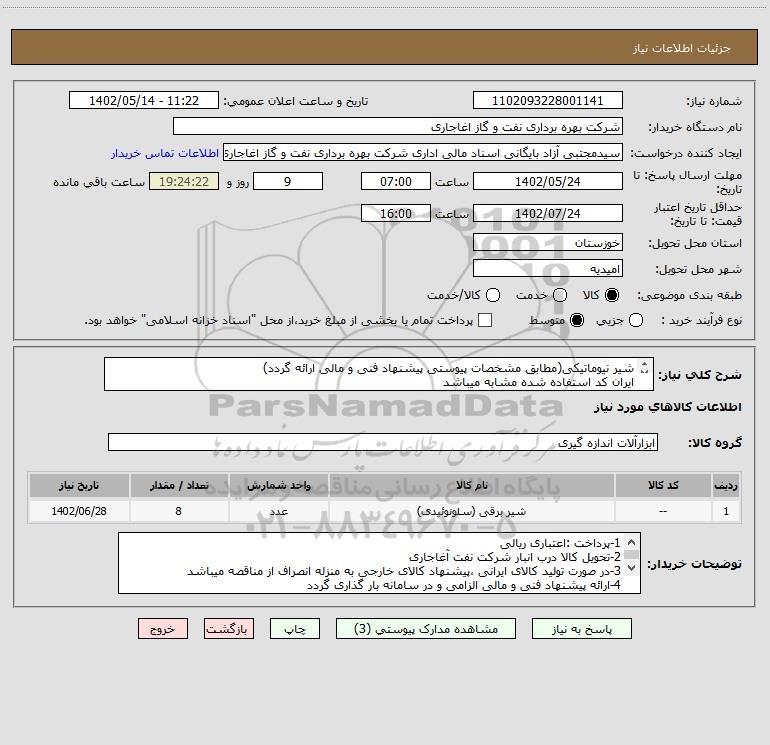Click the page title 'جزئیات اطلاعات نیاز'
The width and height of the screenshot is (770, 745).
pyautogui.click(x=682, y=48)
